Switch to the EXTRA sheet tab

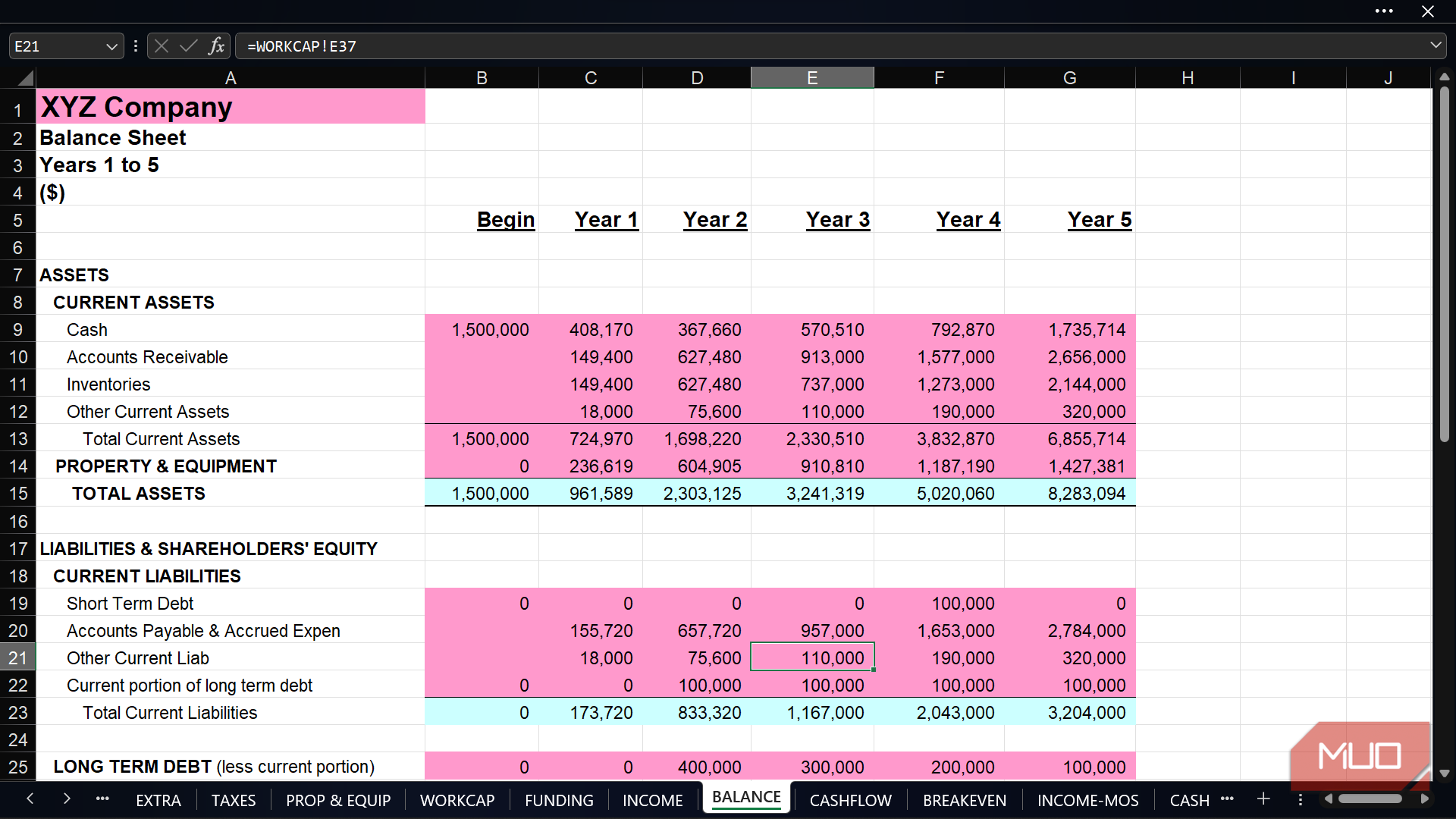click(x=158, y=800)
